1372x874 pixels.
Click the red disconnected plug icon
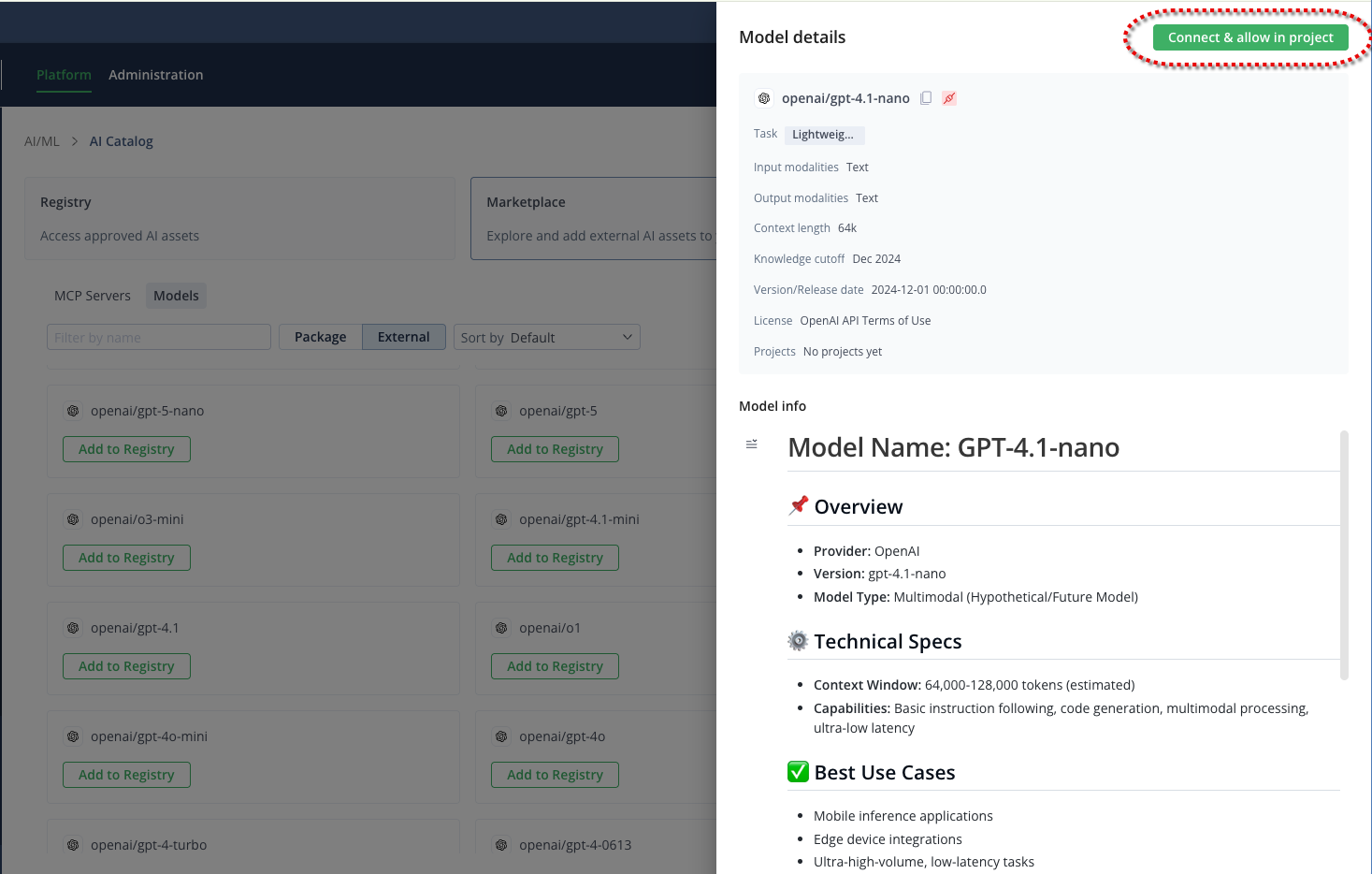pyautogui.click(x=949, y=98)
